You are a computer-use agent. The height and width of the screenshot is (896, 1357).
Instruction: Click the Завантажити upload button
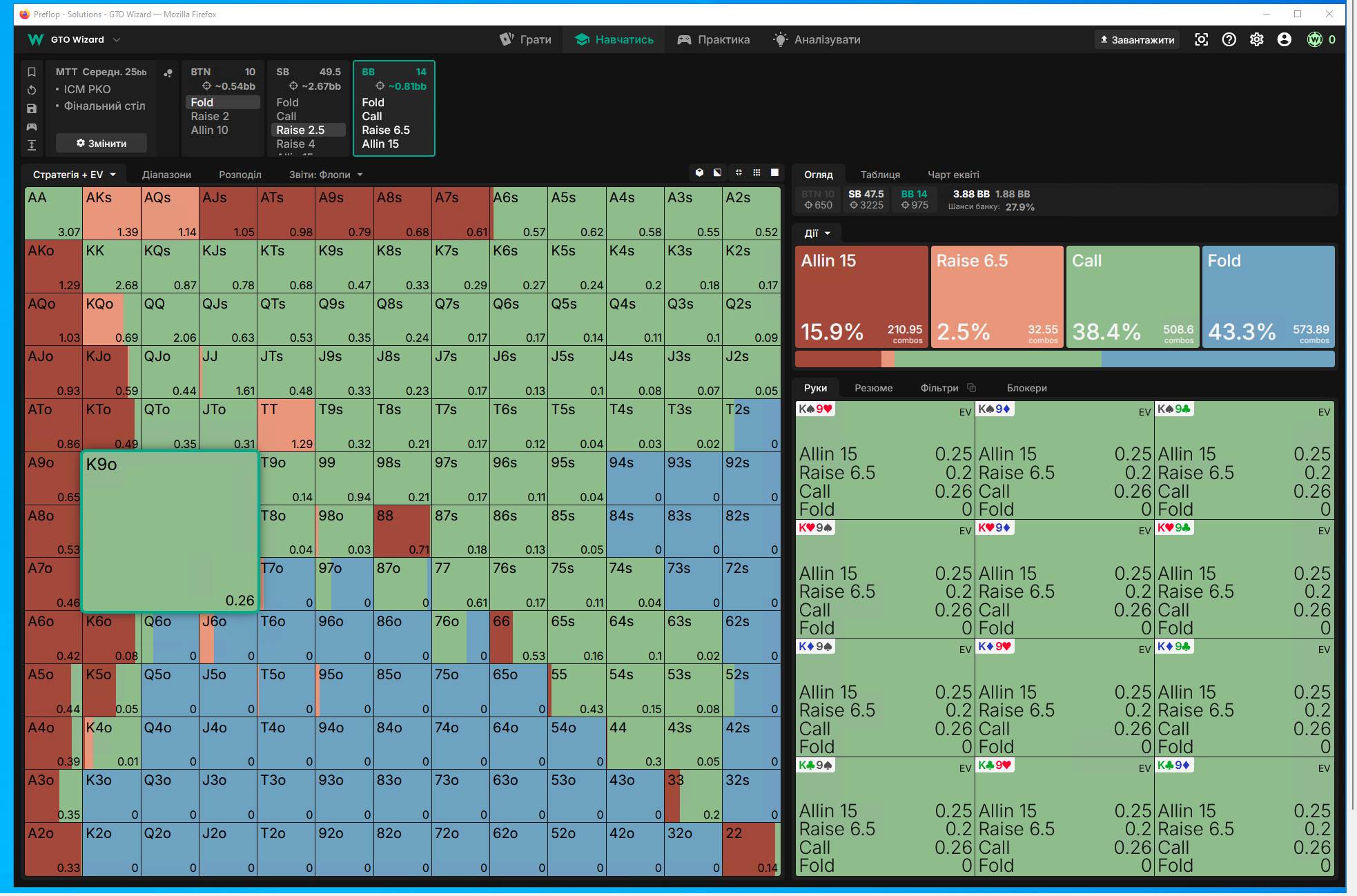point(1137,40)
